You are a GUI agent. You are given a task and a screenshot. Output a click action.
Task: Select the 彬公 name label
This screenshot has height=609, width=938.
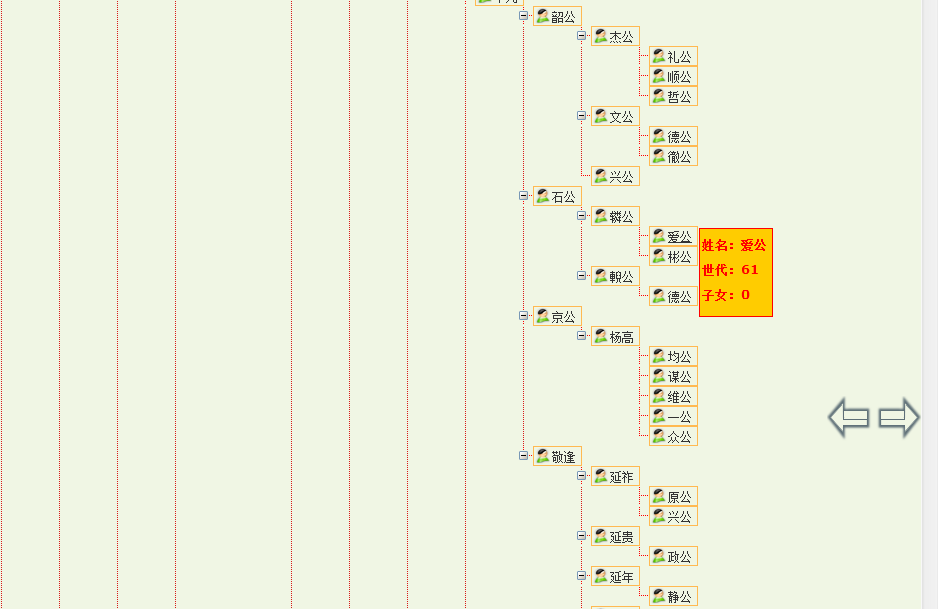point(679,257)
